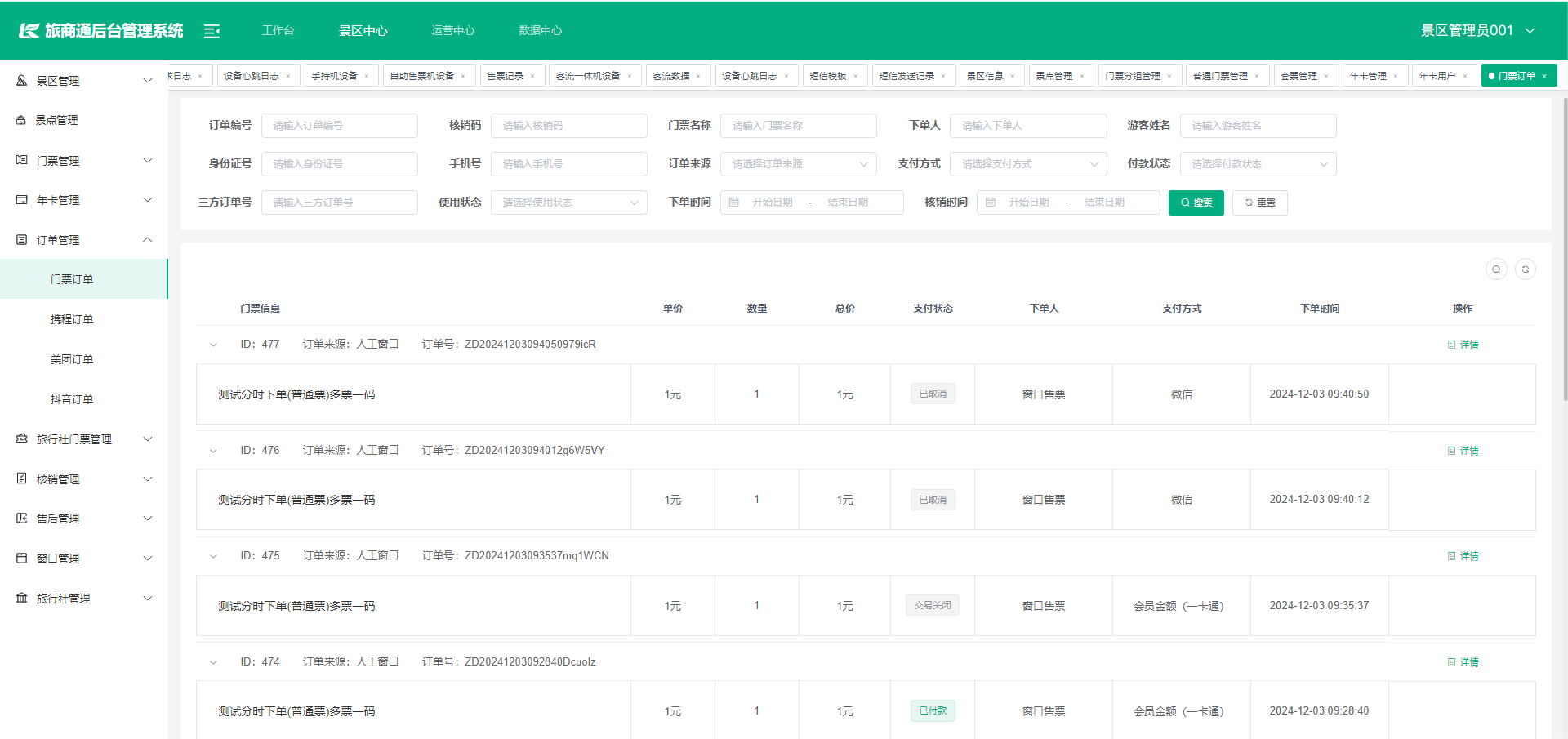Select 景区中心 in the top navigation
The width and height of the screenshot is (1568, 739).
click(x=363, y=31)
